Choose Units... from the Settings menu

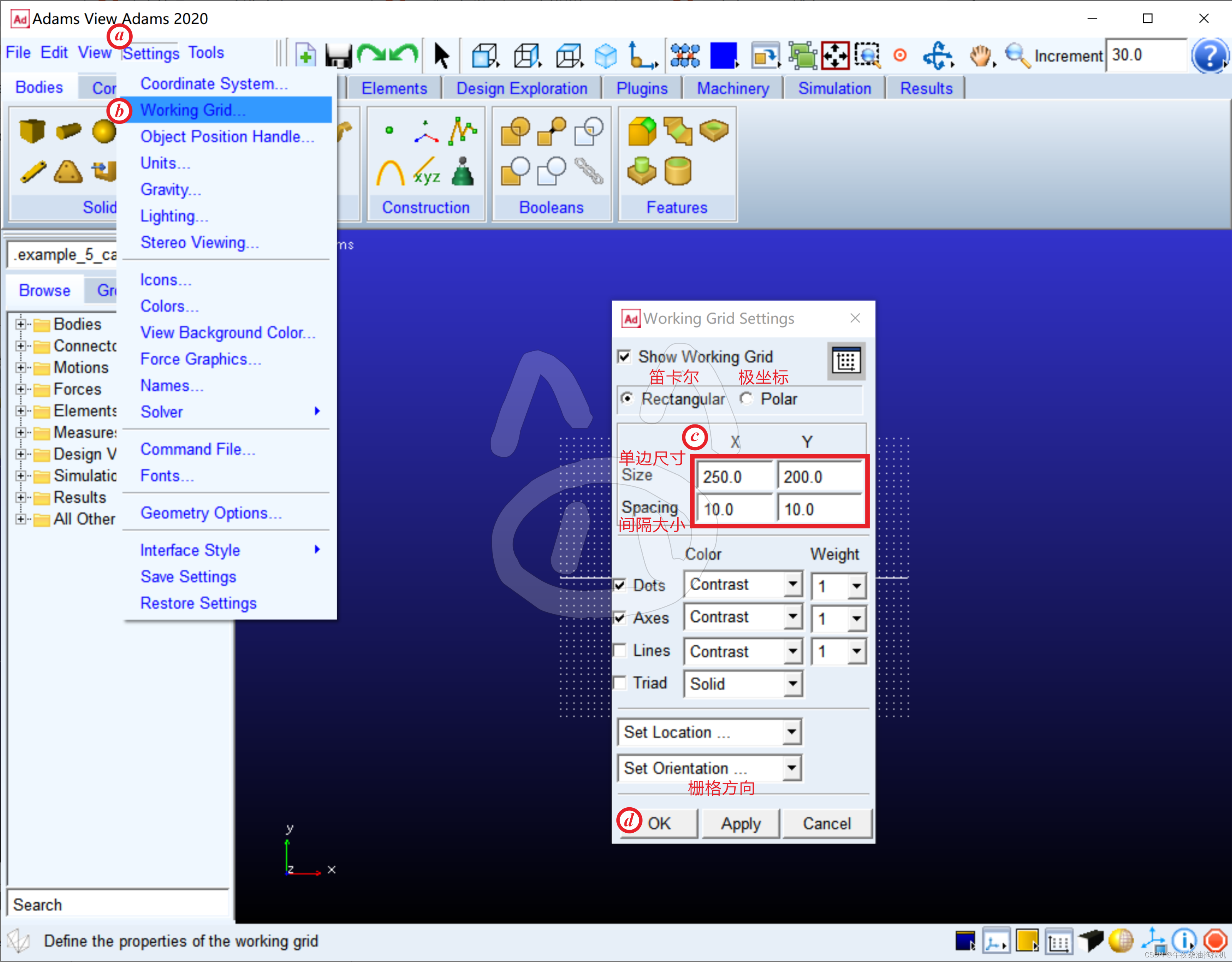[165, 163]
